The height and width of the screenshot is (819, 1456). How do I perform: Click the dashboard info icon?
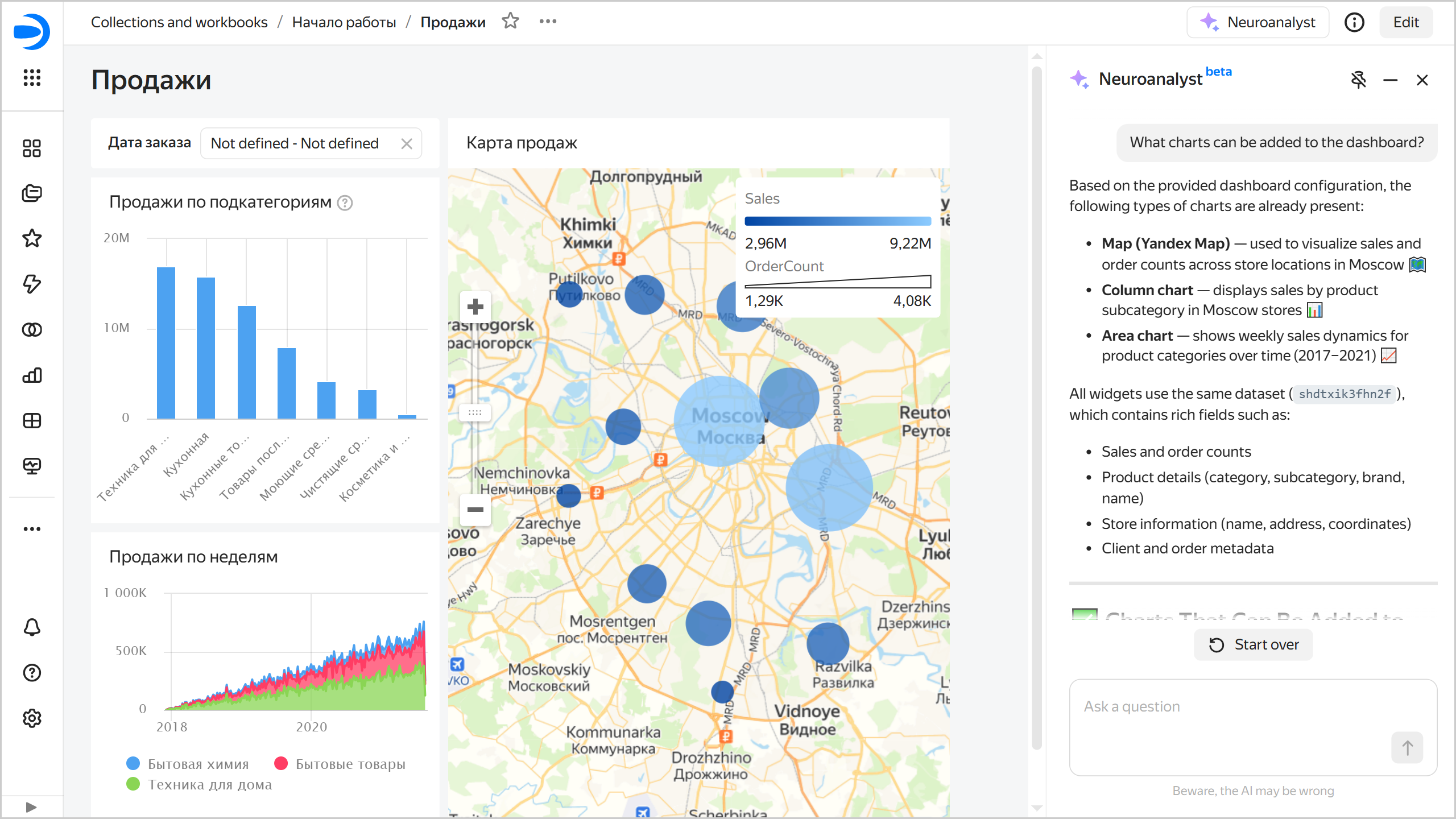click(x=1354, y=22)
